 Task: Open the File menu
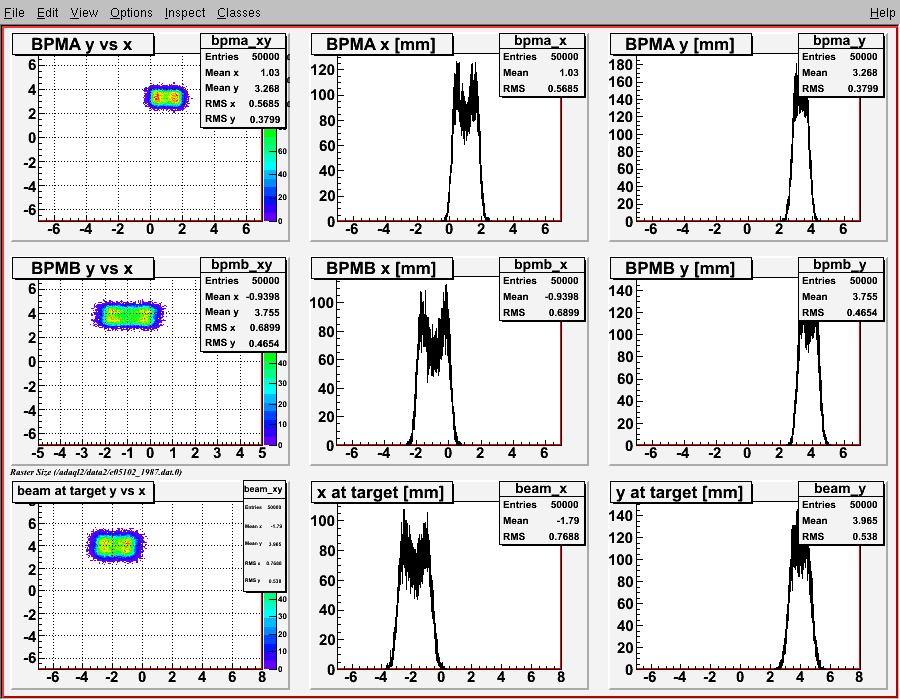click(14, 12)
